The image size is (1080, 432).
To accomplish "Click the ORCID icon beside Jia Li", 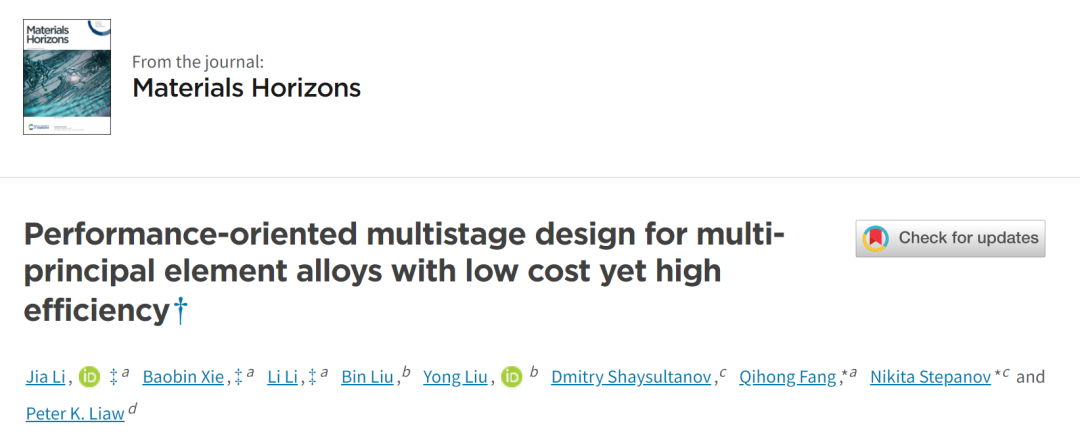I will tap(89, 377).
